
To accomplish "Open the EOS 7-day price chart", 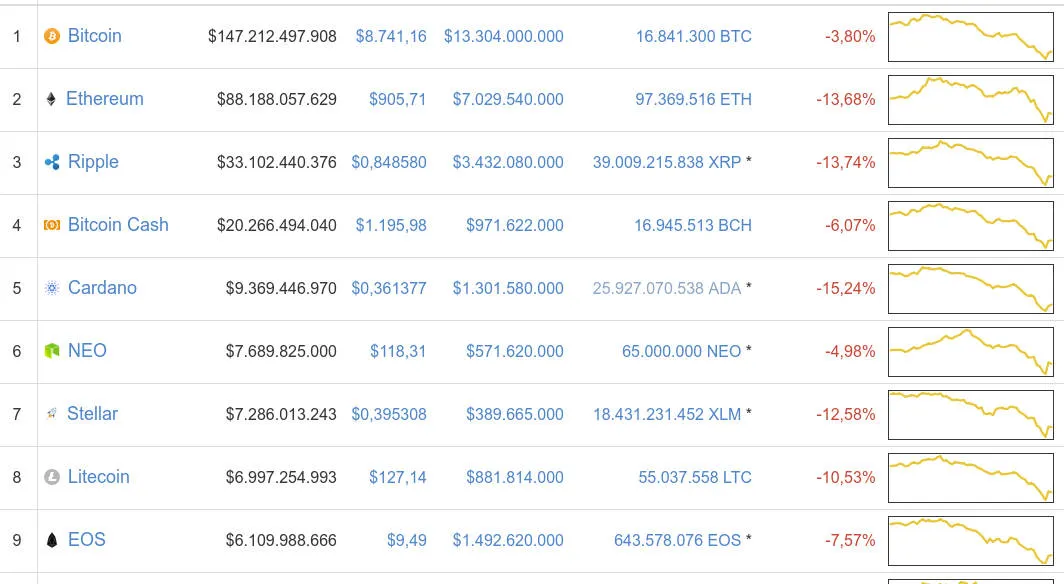I will pyautogui.click(x=971, y=541).
